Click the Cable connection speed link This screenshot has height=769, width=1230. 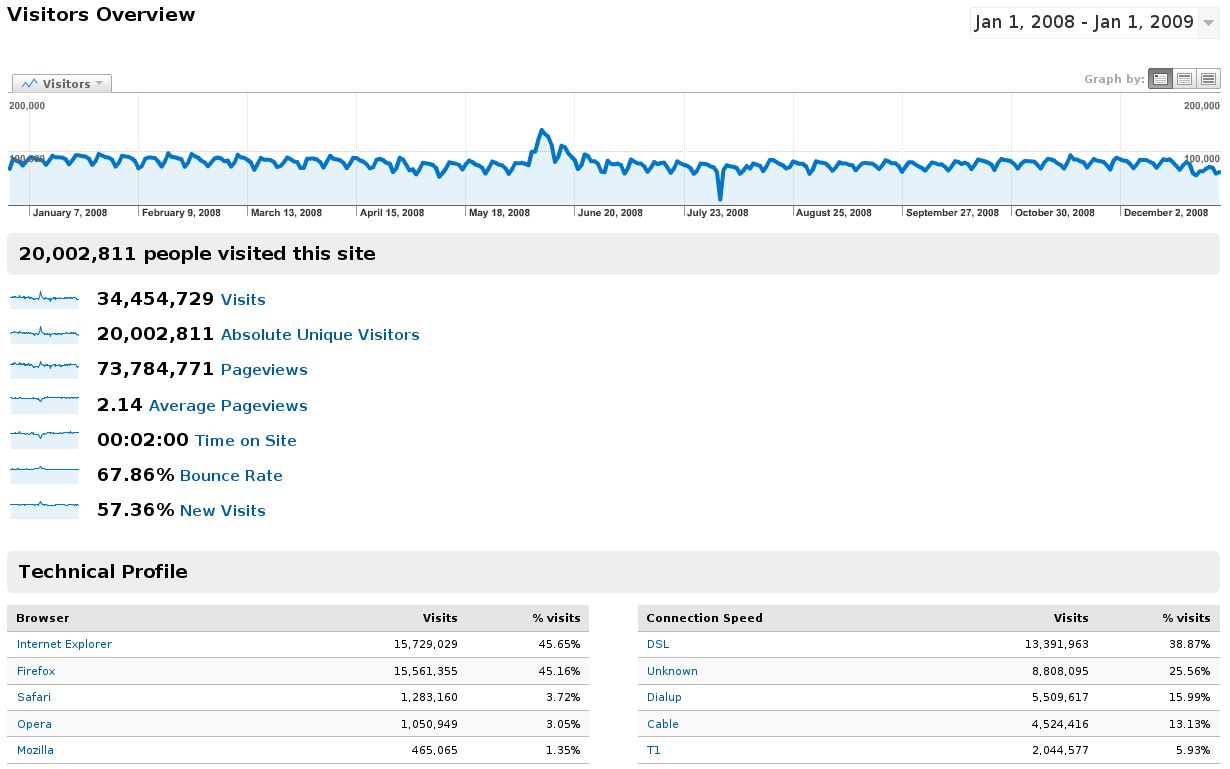tap(662, 724)
